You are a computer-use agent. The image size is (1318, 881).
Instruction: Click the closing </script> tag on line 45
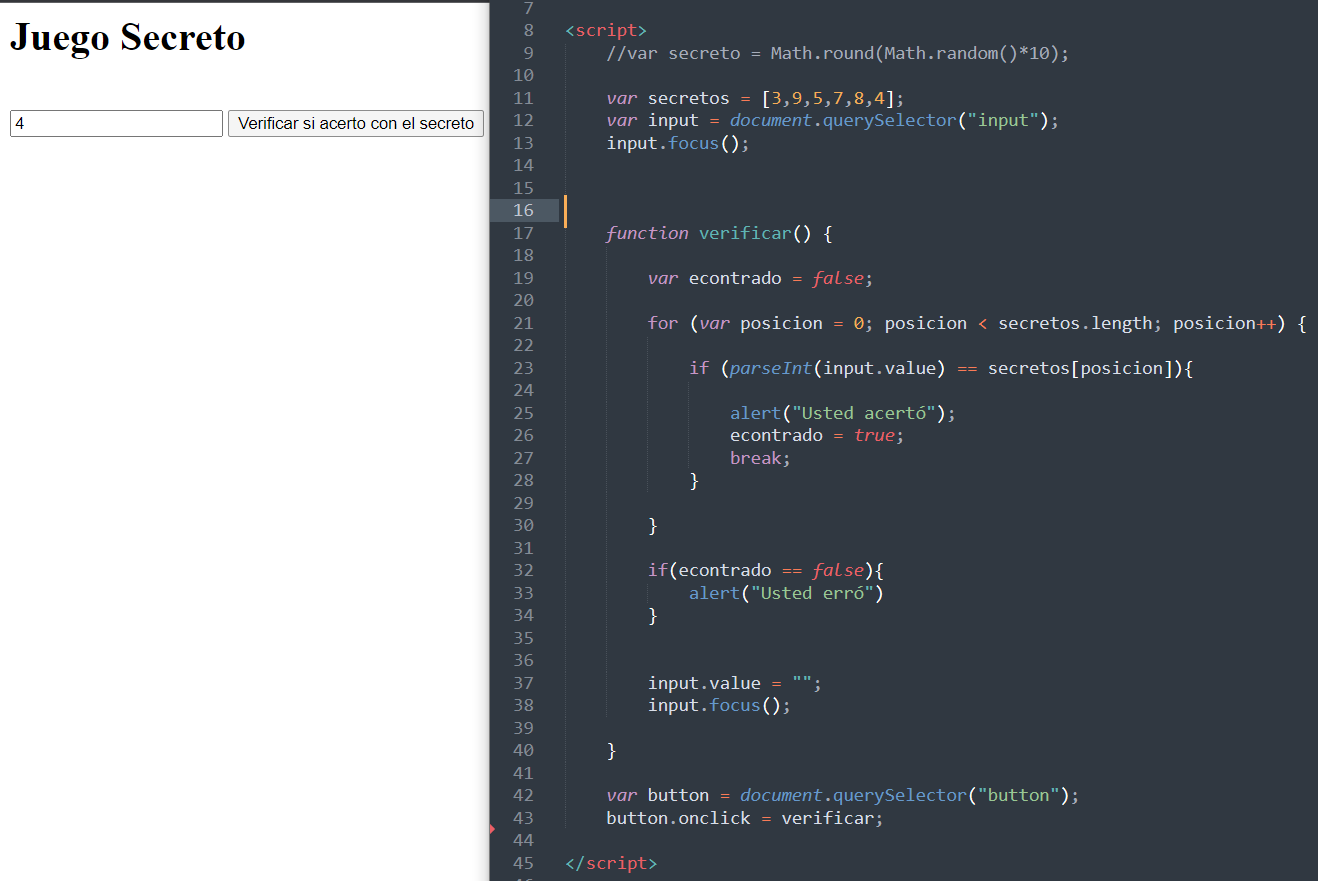click(611, 863)
